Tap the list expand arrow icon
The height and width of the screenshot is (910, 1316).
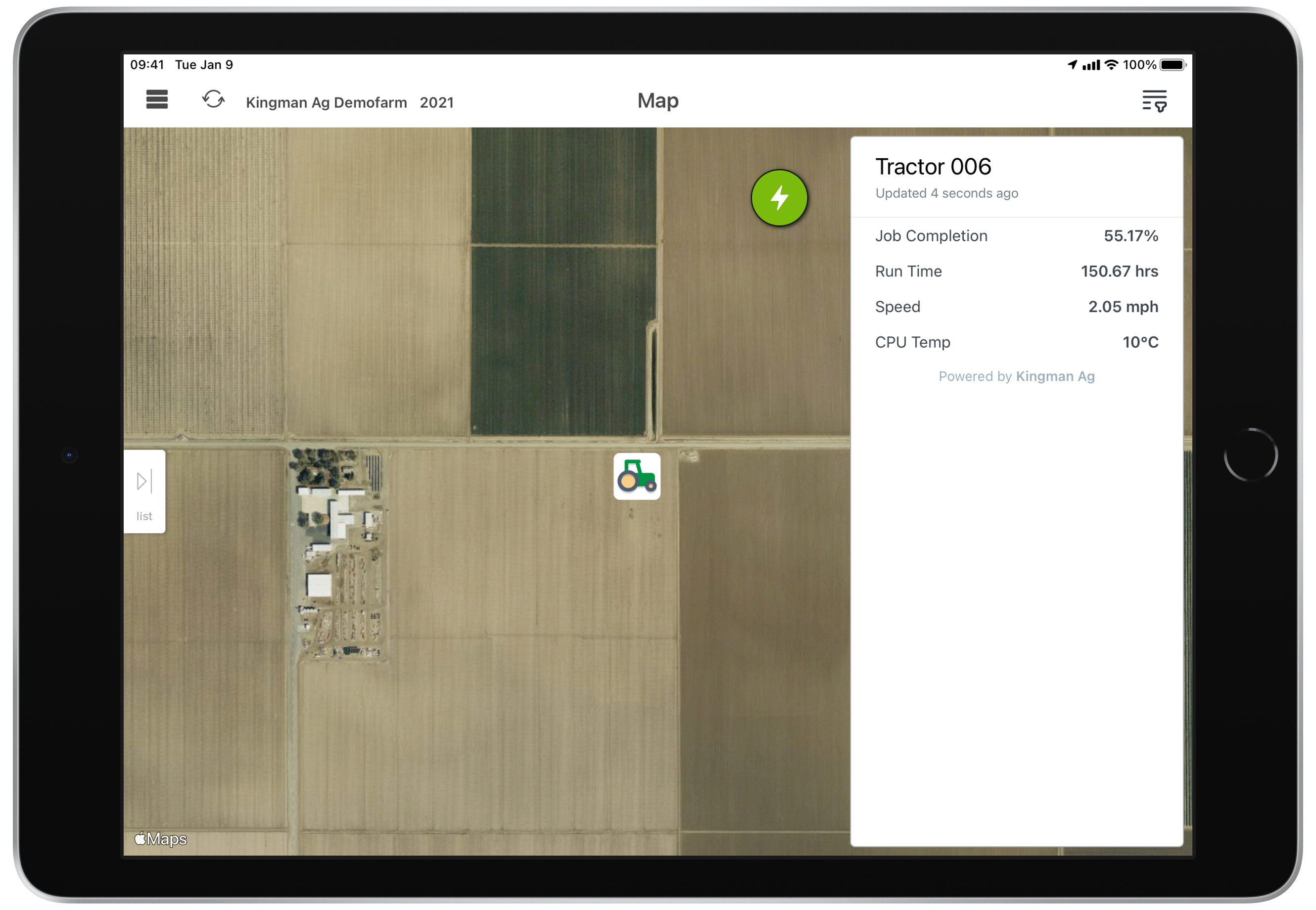coord(144,481)
